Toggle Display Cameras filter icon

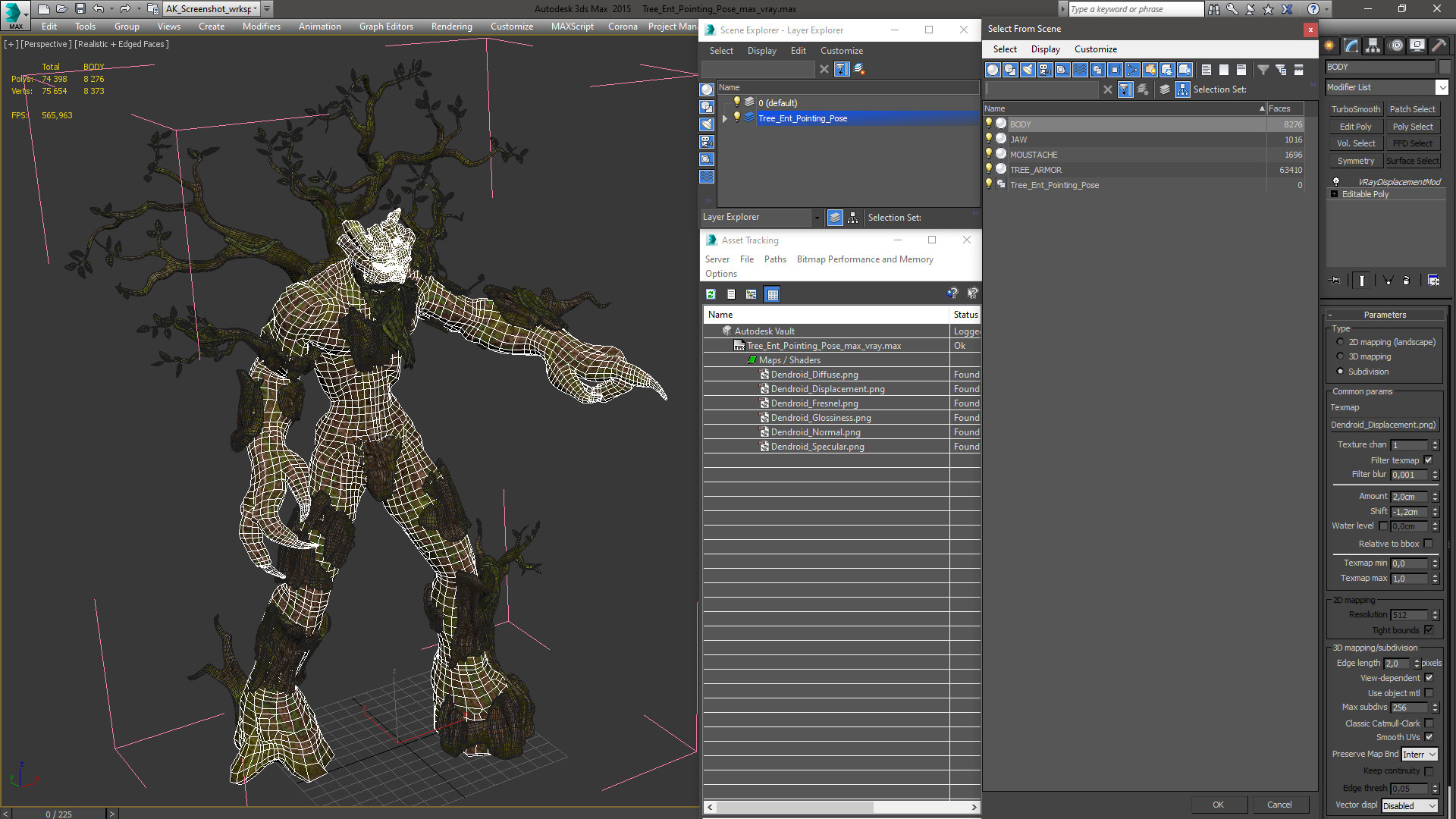[1045, 70]
